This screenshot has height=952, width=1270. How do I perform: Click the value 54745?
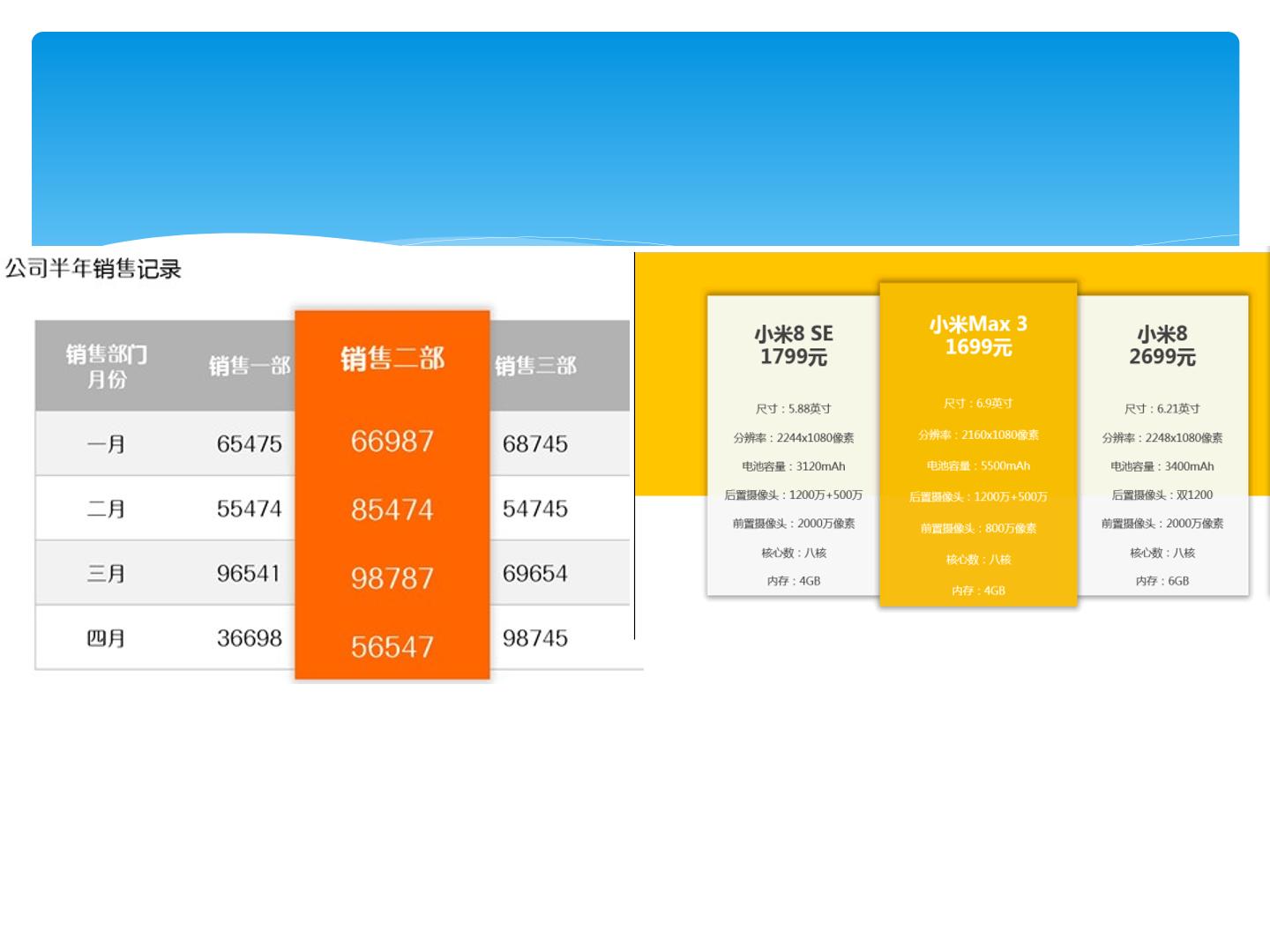(x=535, y=509)
